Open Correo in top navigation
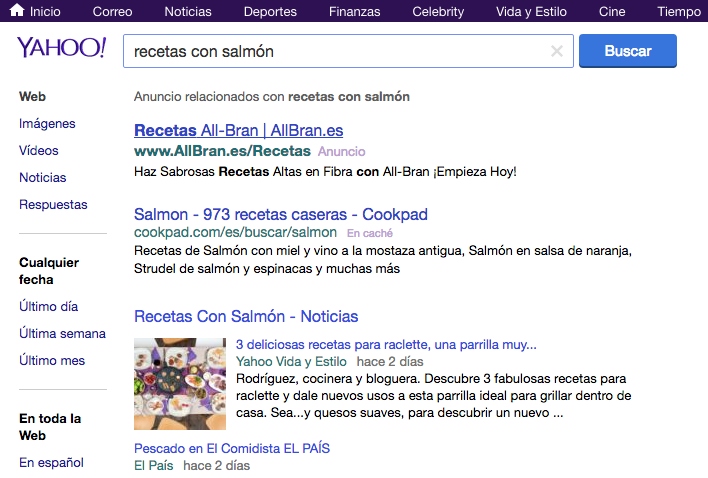The width and height of the screenshot is (708, 478). click(x=112, y=11)
